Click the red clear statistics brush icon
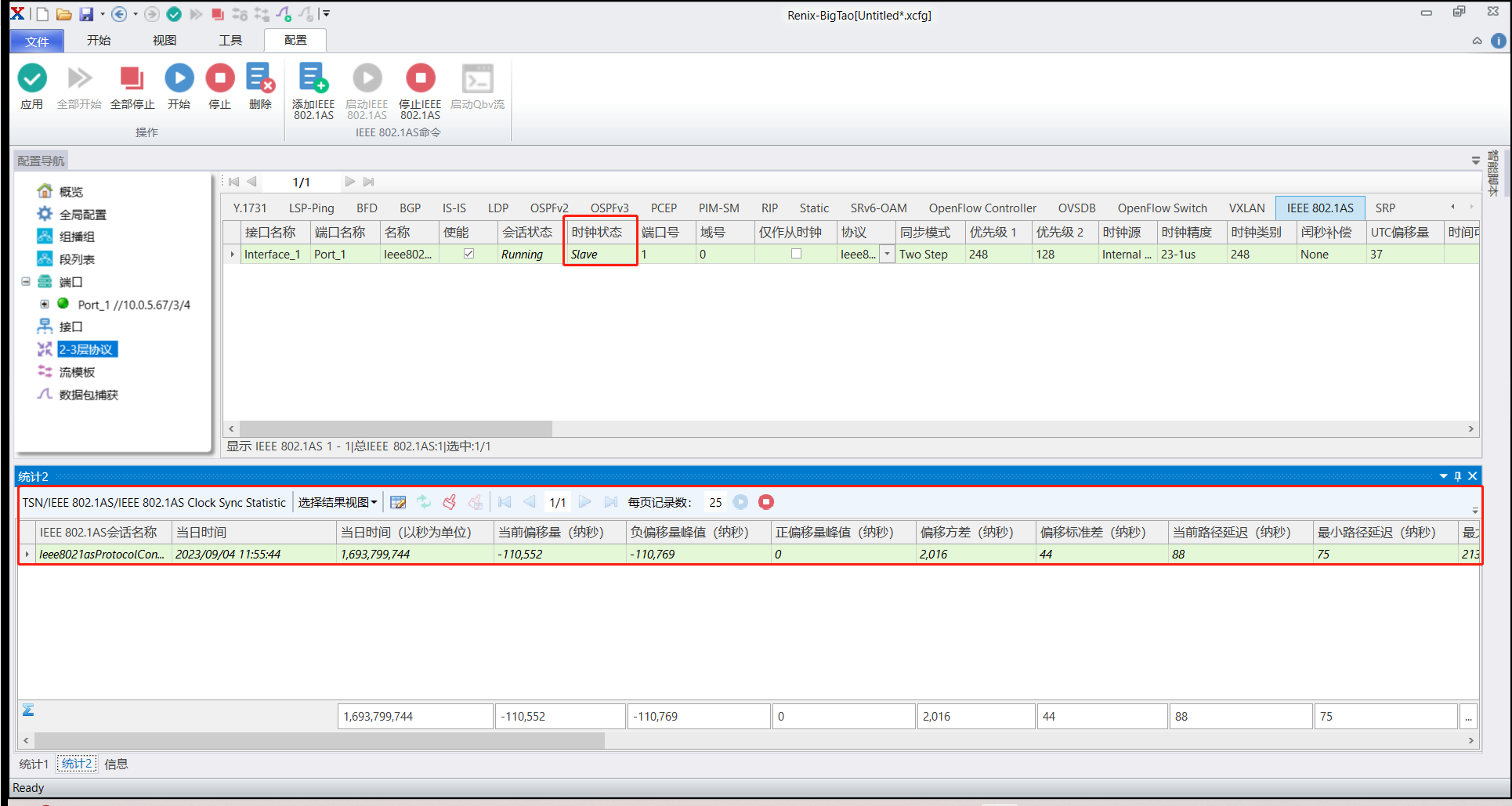 click(x=450, y=502)
